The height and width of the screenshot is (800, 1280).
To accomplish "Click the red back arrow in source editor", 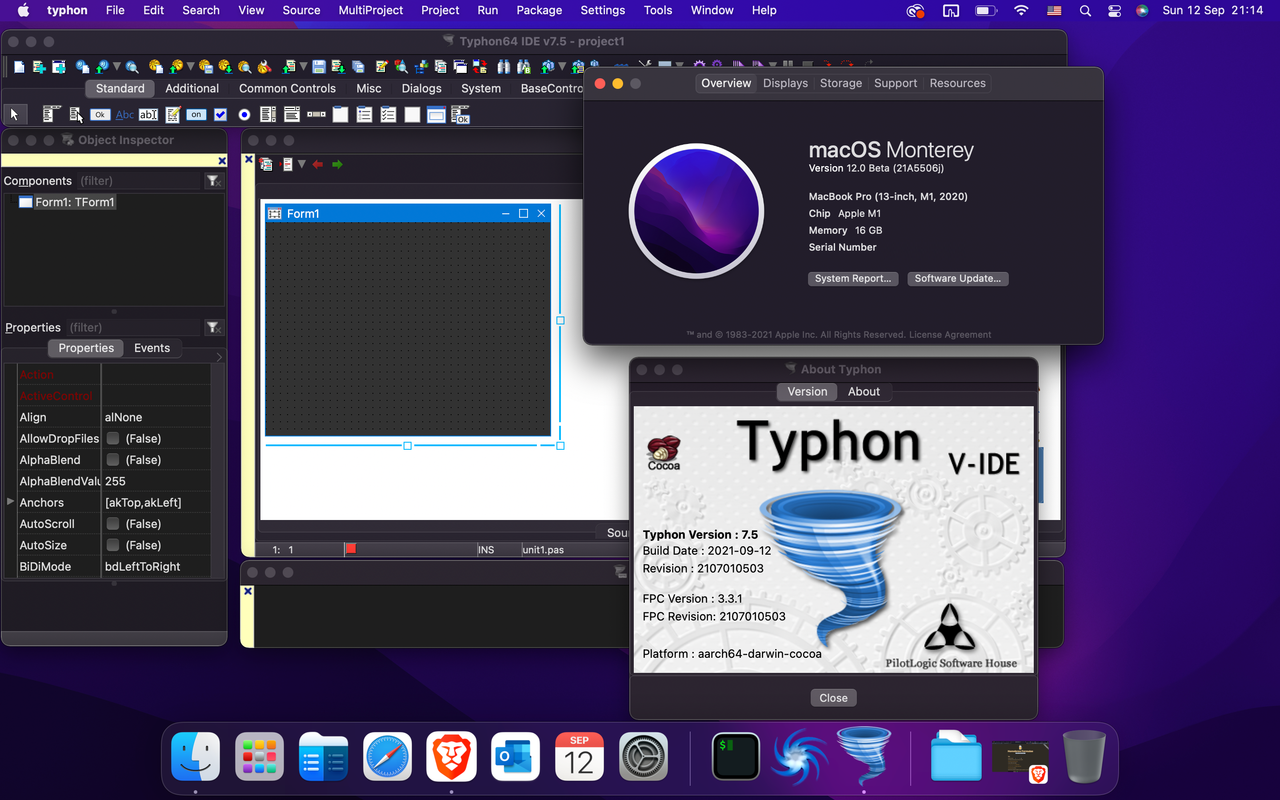I will coord(318,164).
